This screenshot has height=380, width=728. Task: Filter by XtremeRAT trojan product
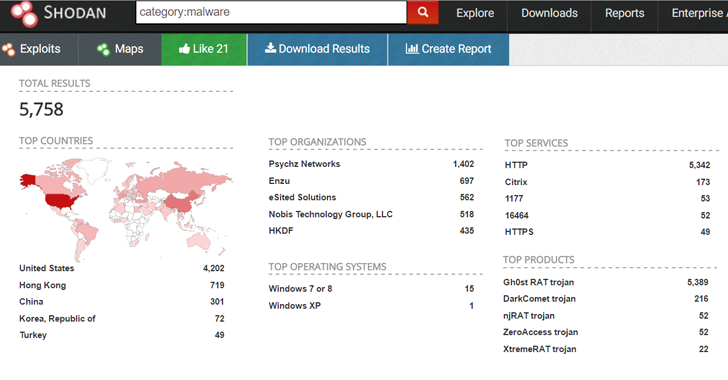tap(540, 349)
